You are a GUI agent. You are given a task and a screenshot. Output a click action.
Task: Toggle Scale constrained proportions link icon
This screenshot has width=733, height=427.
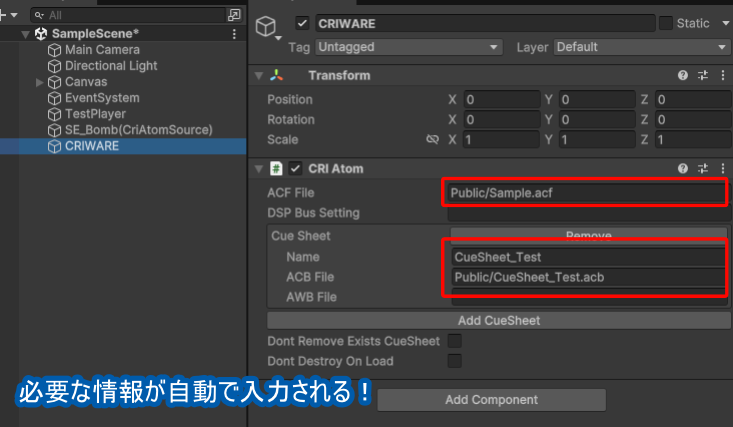pyautogui.click(x=433, y=139)
